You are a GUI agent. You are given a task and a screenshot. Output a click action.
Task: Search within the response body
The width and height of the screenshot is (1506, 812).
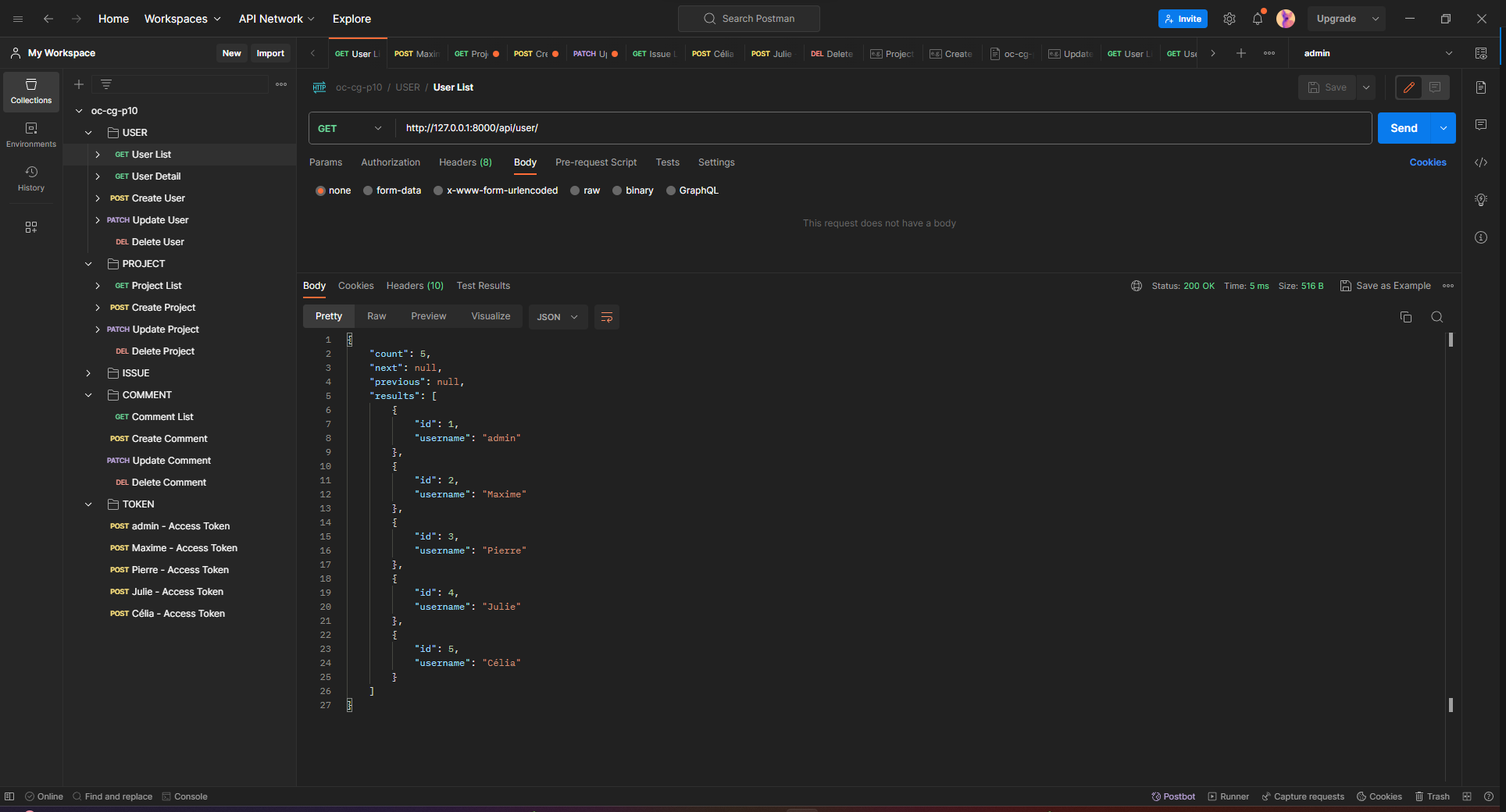click(x=1437, y=317)
